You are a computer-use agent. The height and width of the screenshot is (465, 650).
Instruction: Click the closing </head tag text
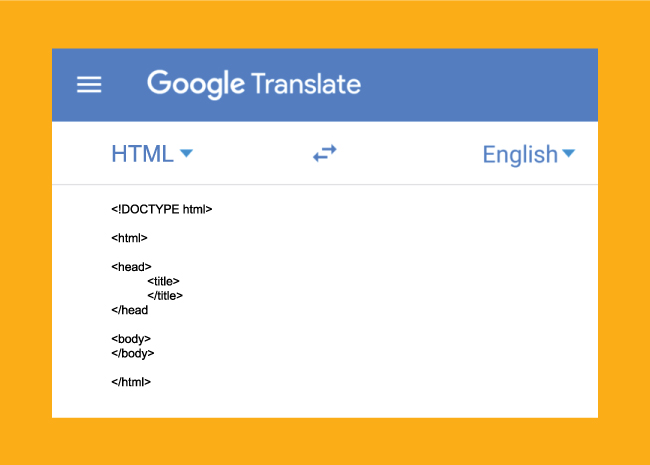(130, 310)
